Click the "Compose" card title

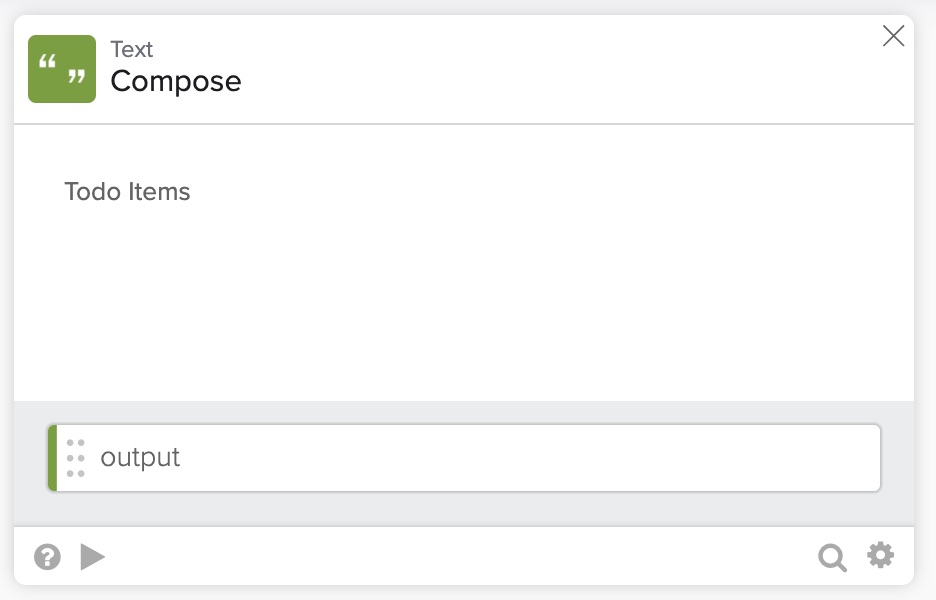click(176, 81)
